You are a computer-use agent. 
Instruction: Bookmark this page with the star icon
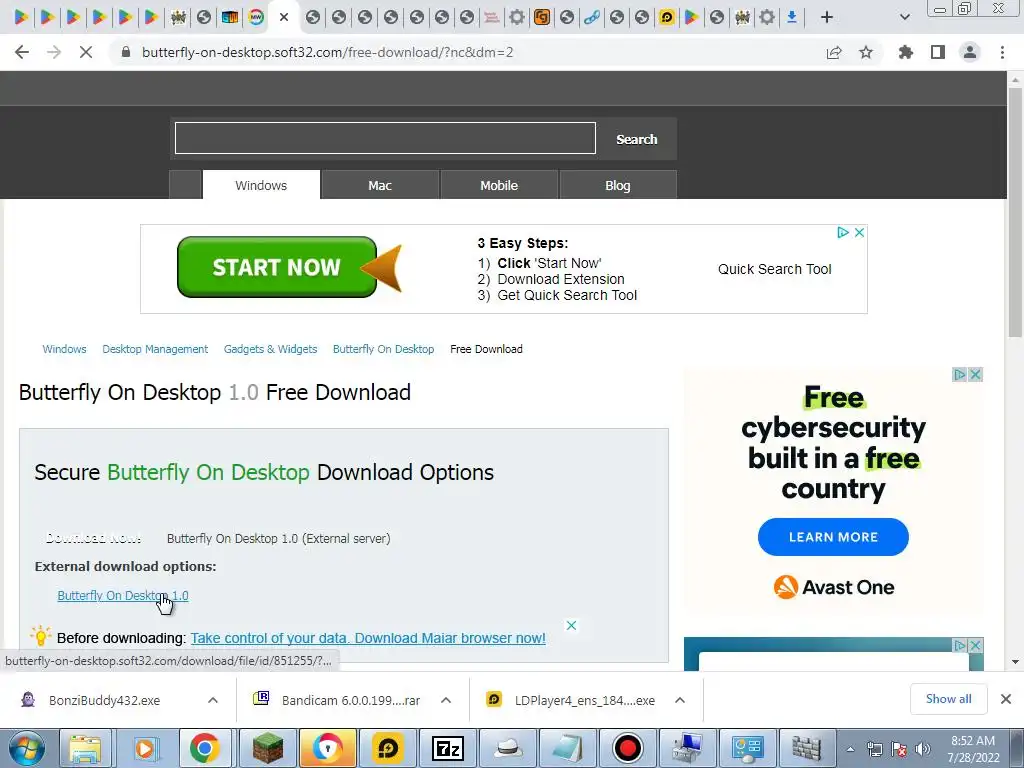pos(866,52)
